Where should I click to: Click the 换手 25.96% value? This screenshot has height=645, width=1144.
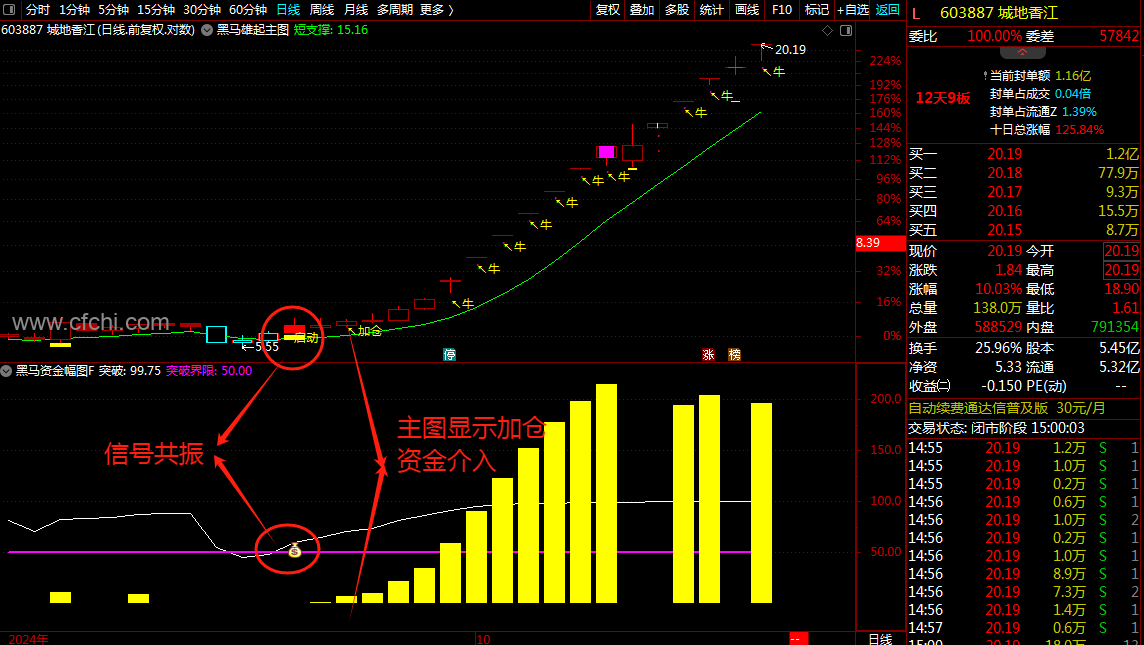coord(999,348)
